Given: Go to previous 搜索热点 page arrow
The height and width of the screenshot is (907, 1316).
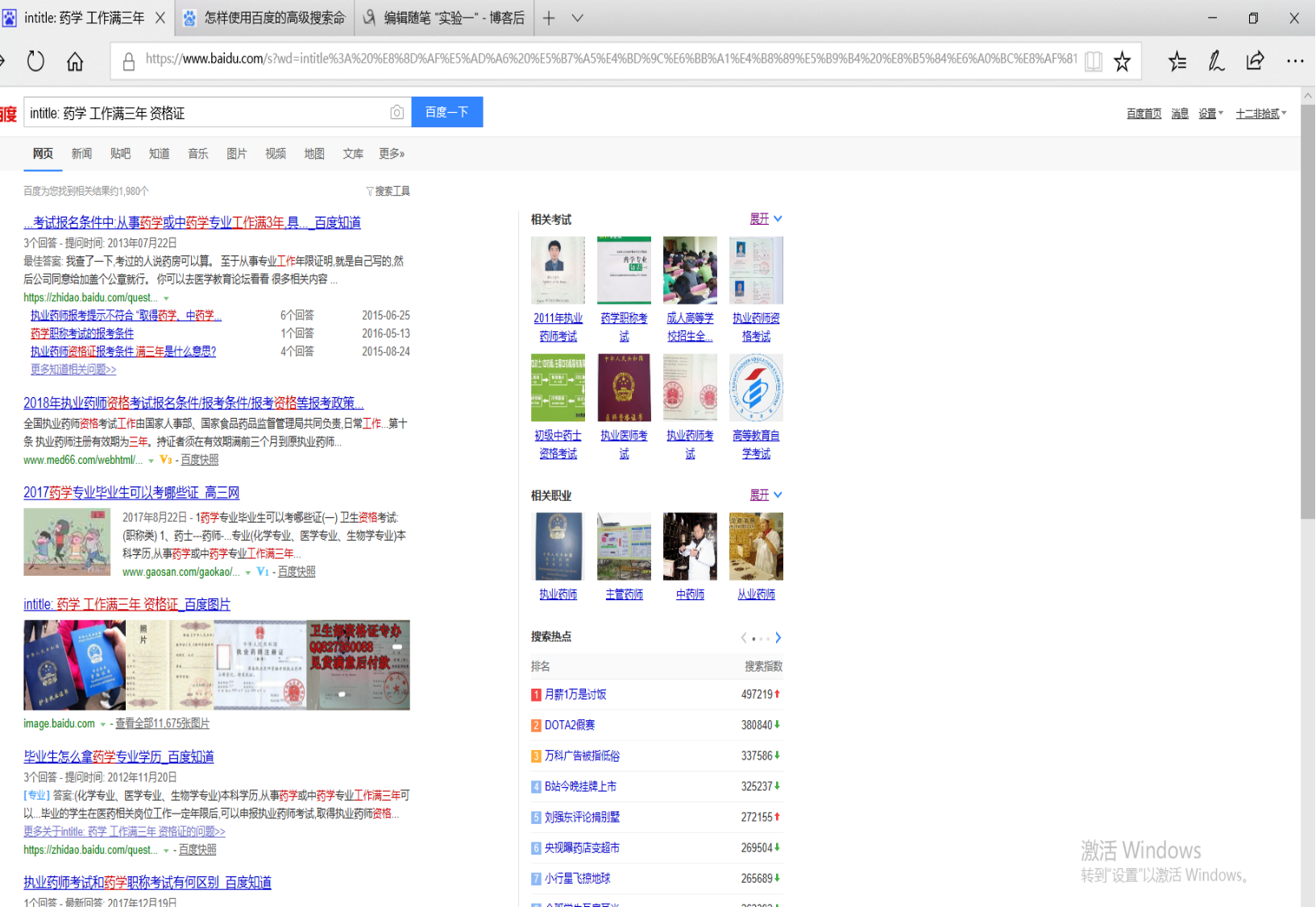Looking at the screenshot, I should 743,638.
